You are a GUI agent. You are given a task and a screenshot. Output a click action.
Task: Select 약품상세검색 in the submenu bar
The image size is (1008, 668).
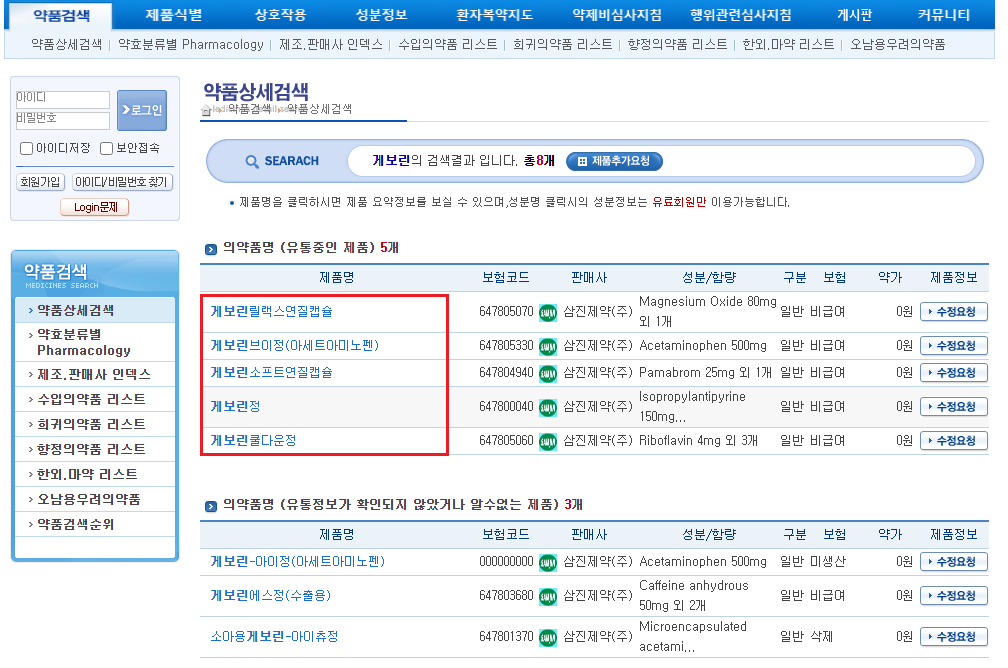click(x=67, y=44)
